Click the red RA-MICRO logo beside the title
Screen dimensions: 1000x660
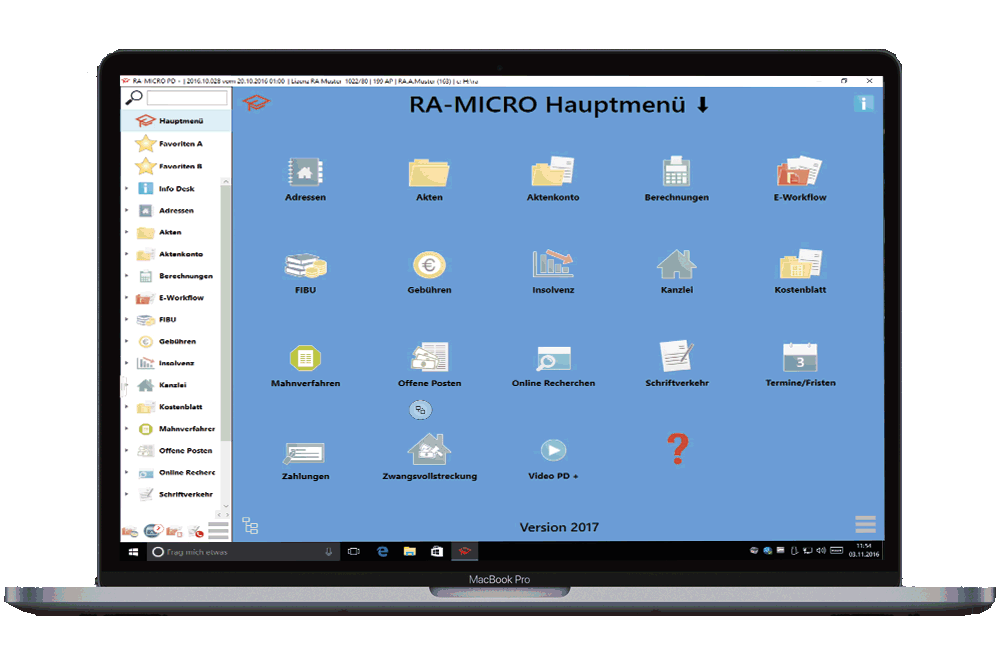(x=256, y=102)
